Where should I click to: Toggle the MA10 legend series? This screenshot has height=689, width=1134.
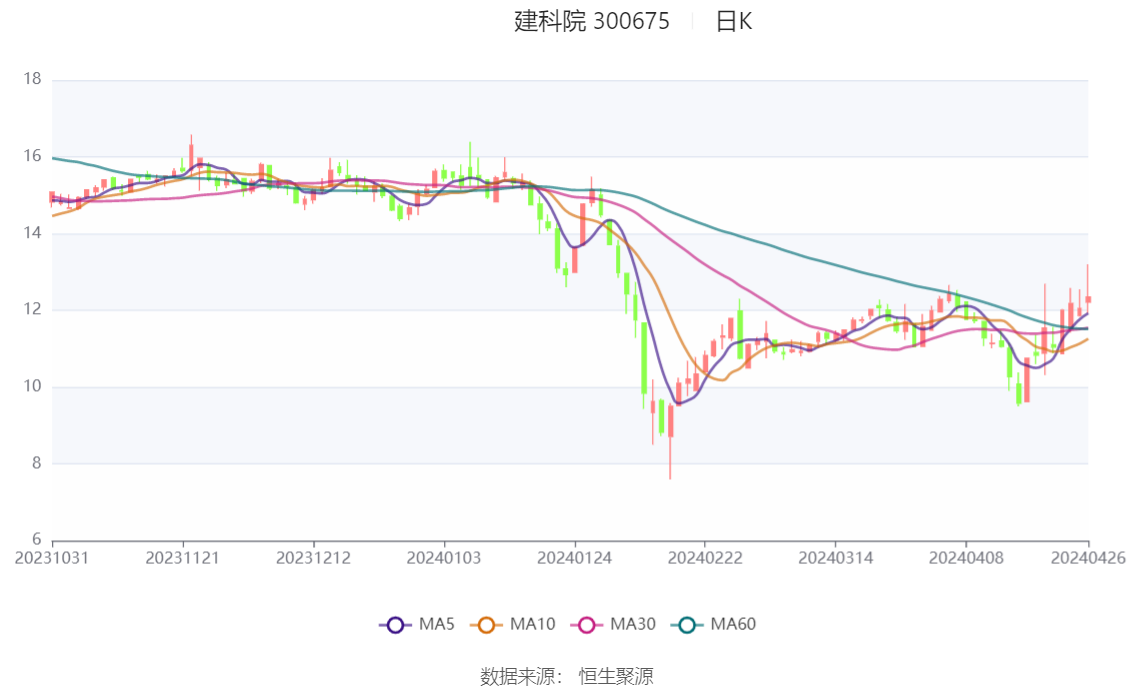(x=513, y=625)
